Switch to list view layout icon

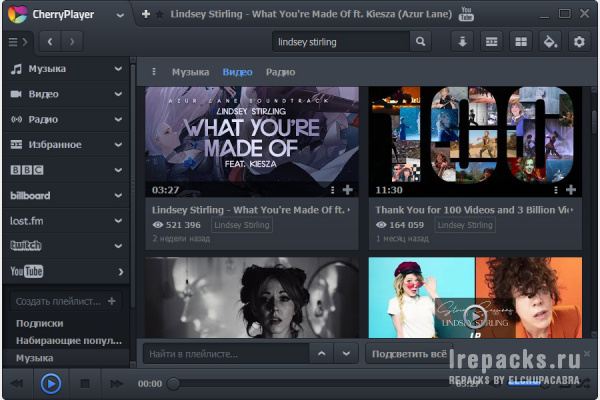tap(491, 41)
